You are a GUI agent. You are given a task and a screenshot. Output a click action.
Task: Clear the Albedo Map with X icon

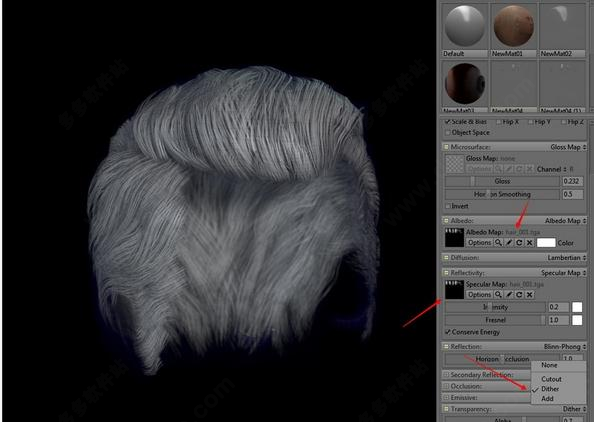pos(529,242)
